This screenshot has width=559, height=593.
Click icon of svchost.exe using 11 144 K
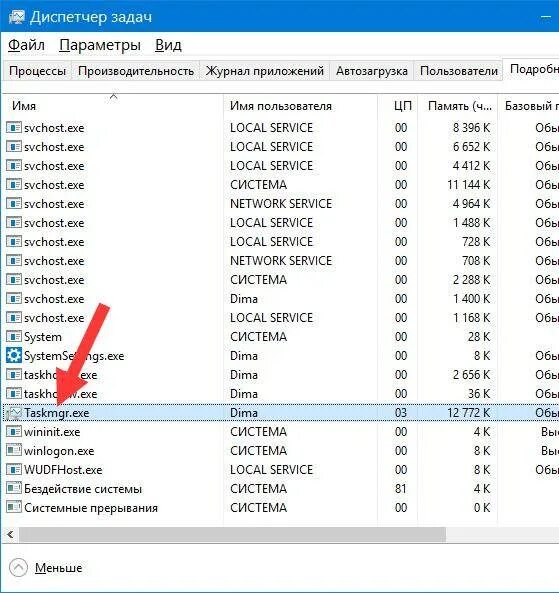(14, 185)
